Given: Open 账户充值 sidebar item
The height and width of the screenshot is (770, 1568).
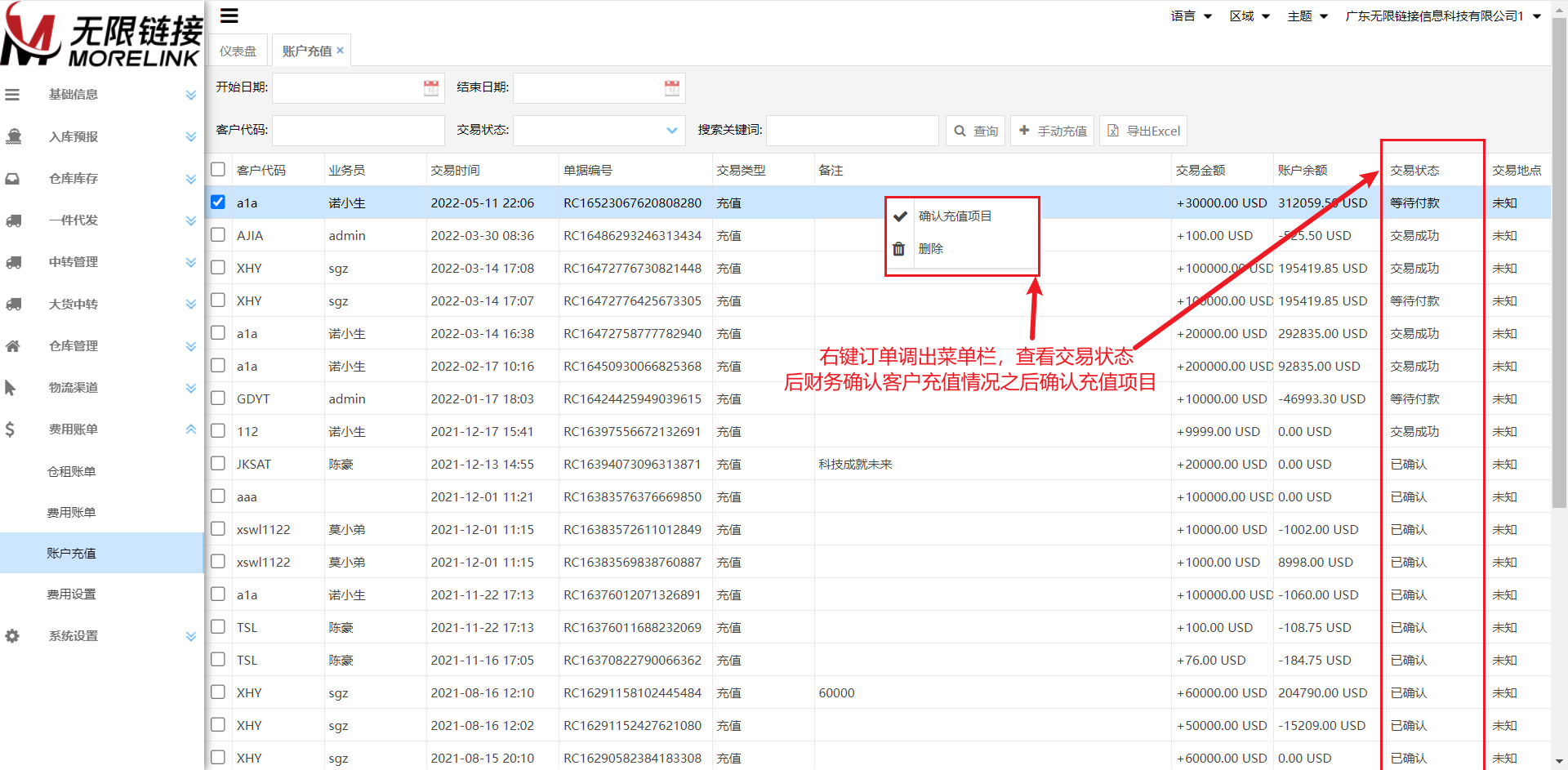Looking at the screenshot, I should (101, 553).
